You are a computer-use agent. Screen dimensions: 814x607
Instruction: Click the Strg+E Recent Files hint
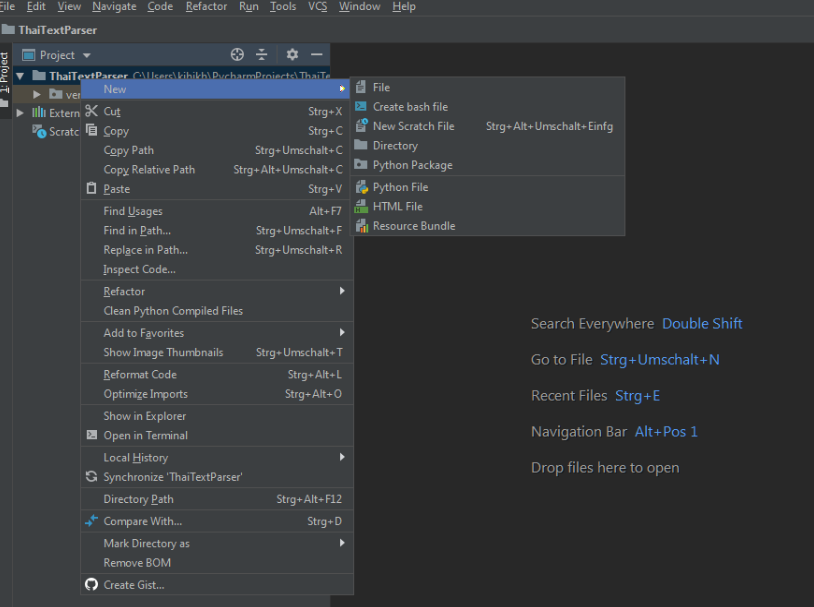click(x=637, y=396)
